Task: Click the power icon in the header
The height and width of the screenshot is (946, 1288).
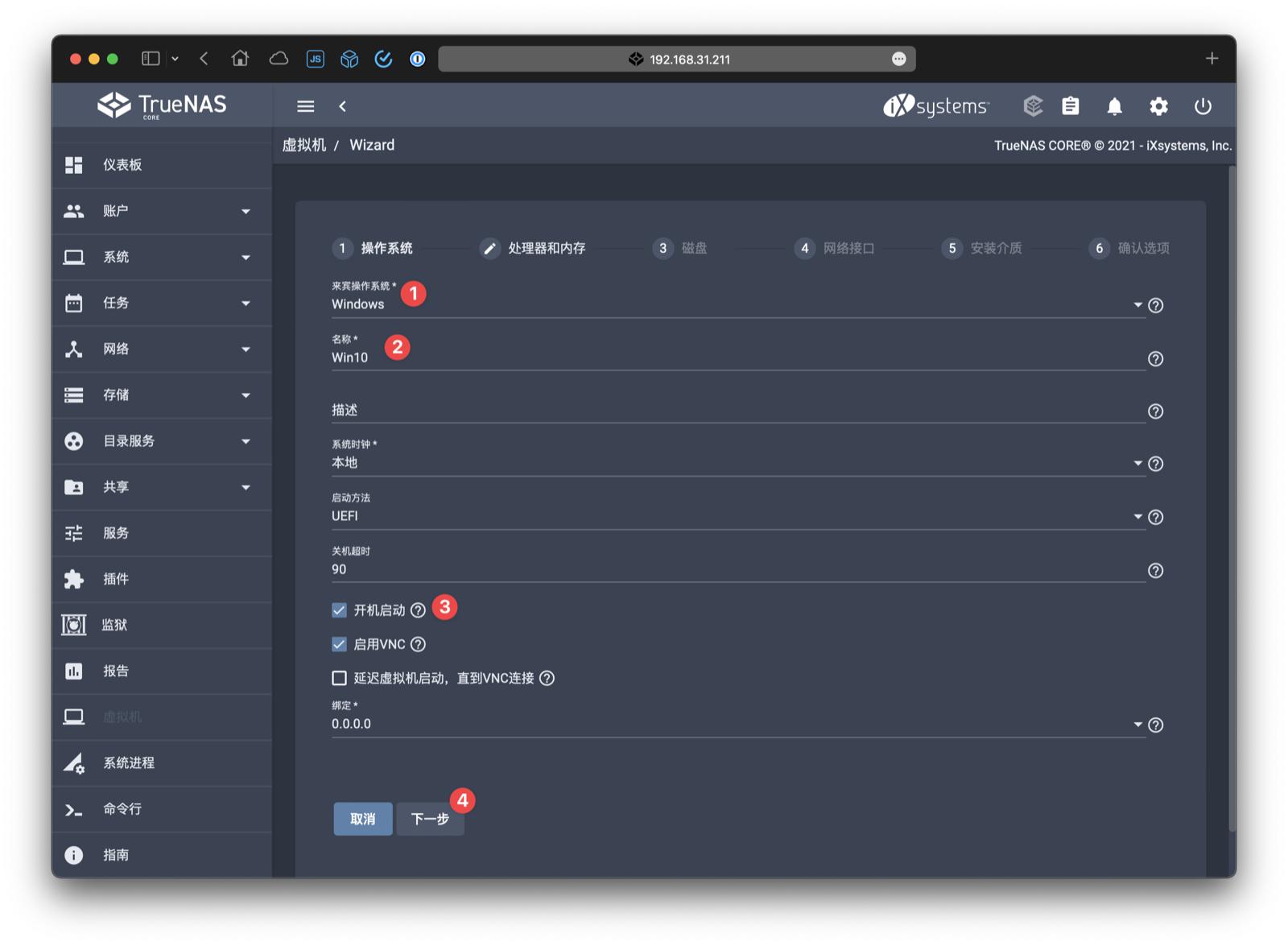Action: [x=1203, y=105]
